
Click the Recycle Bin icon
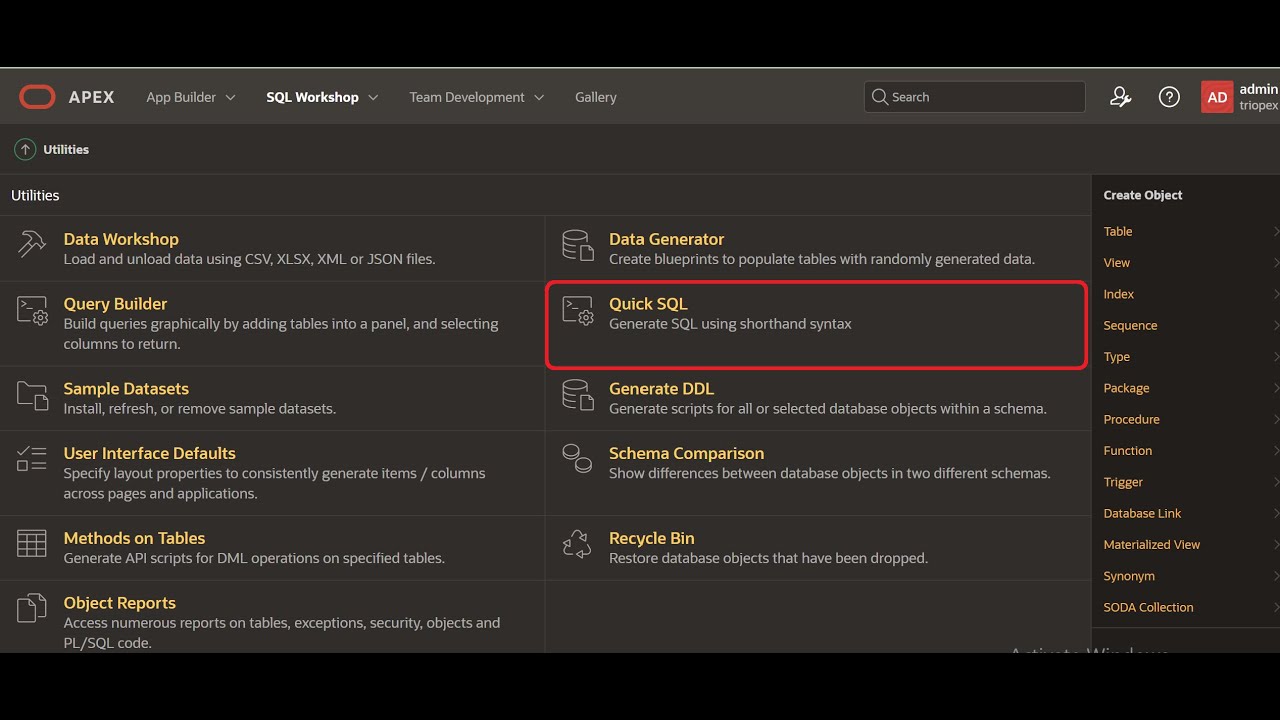coord(577,545)
